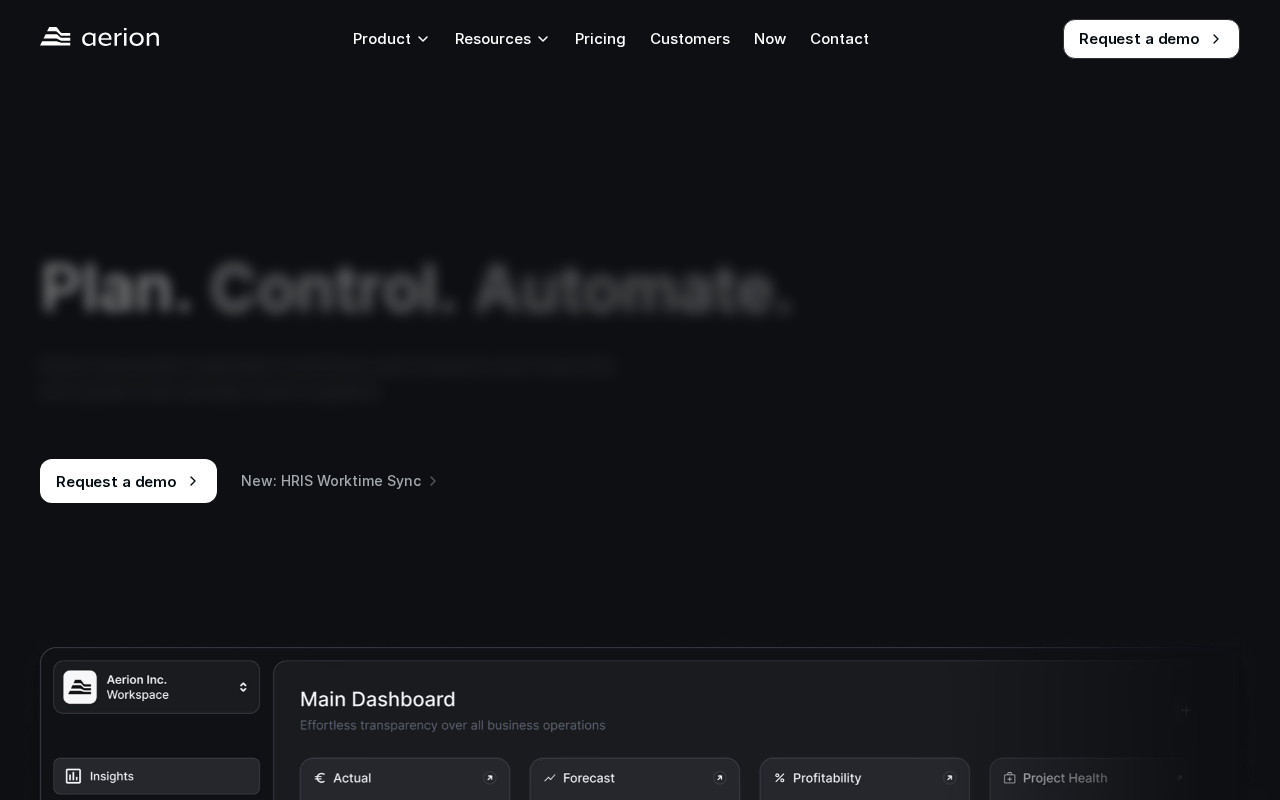The image size is (1280, 800).
Task: Open the Actual card's expand arrow
Action: pyautogui.click(x=490, y=778)
